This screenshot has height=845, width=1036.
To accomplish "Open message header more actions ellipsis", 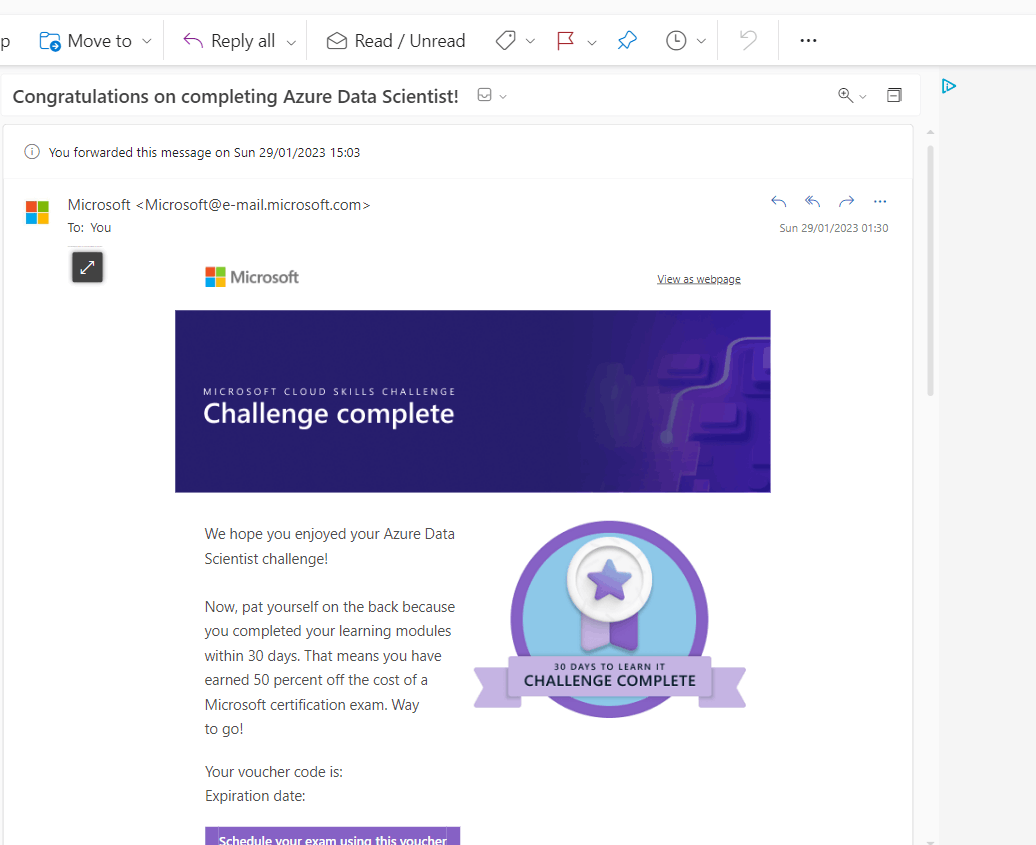I will [x=880, y=202].
